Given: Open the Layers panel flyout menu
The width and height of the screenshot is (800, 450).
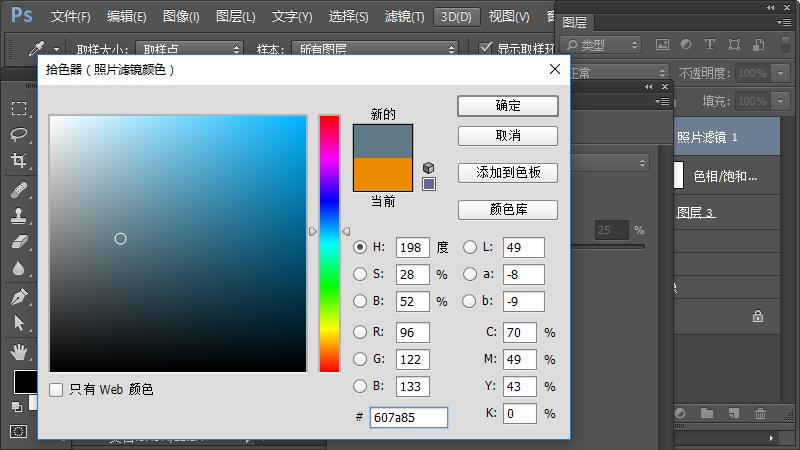Looking at the screenshot, I should tap(784, 22).
